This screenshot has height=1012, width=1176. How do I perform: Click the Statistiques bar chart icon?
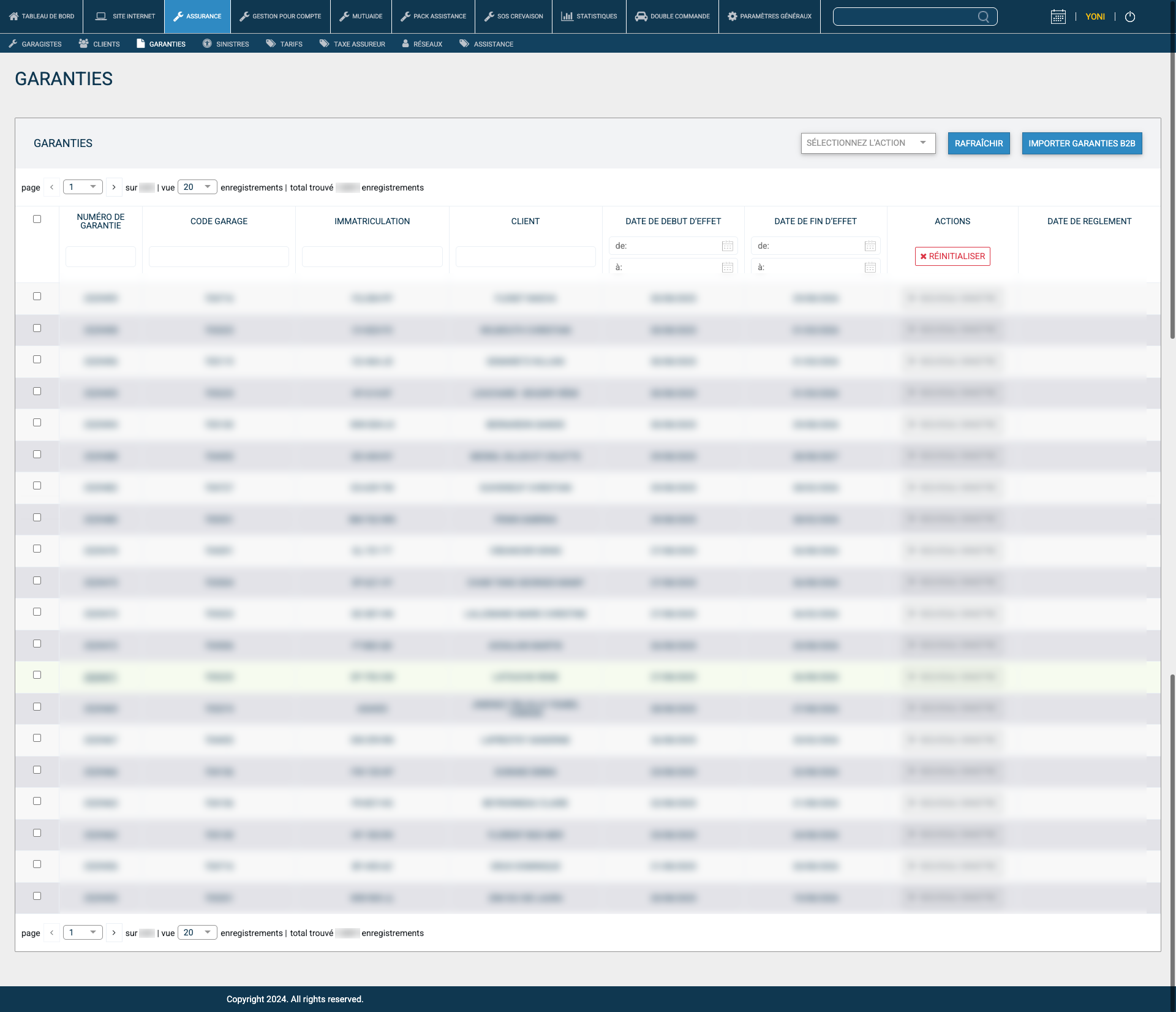(x=567, y=17)
